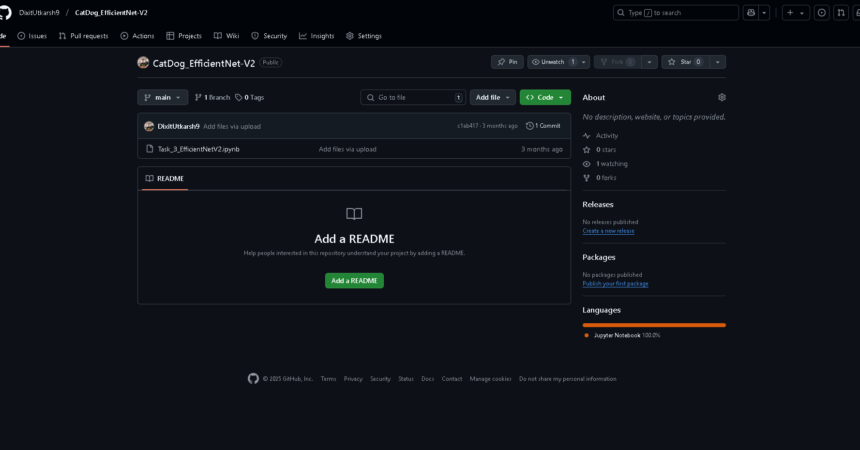The width and height of the screenshot is (860, 450).
Task: Switch to the Pull requests tab
Action: click(x=83, y=36)
